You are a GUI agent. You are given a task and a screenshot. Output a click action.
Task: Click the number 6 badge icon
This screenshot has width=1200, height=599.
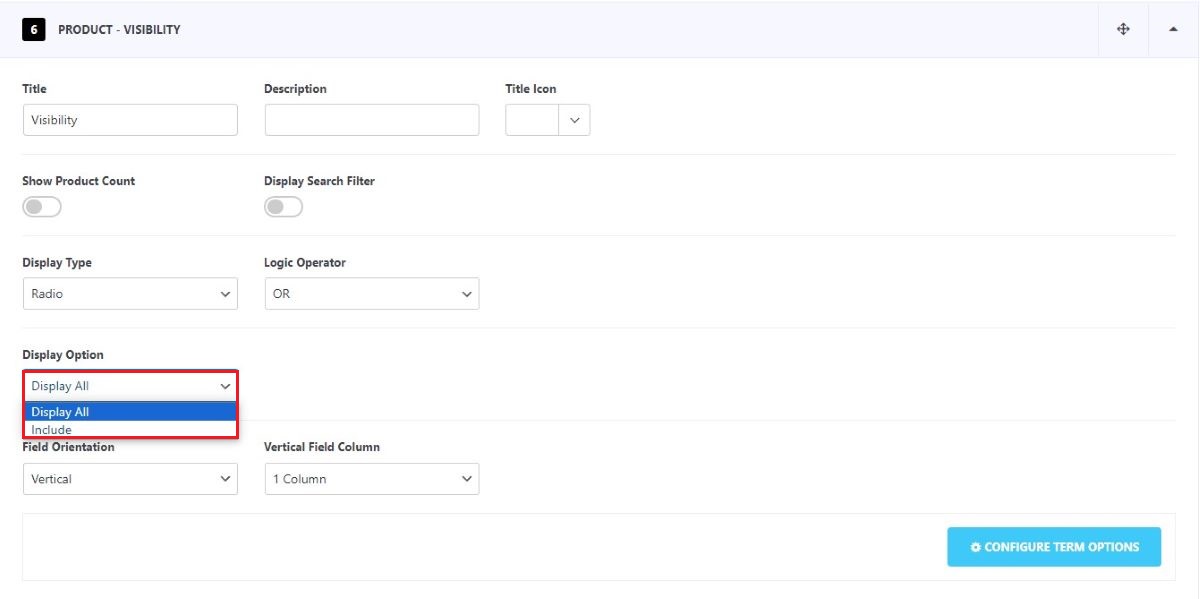(33, 29)
